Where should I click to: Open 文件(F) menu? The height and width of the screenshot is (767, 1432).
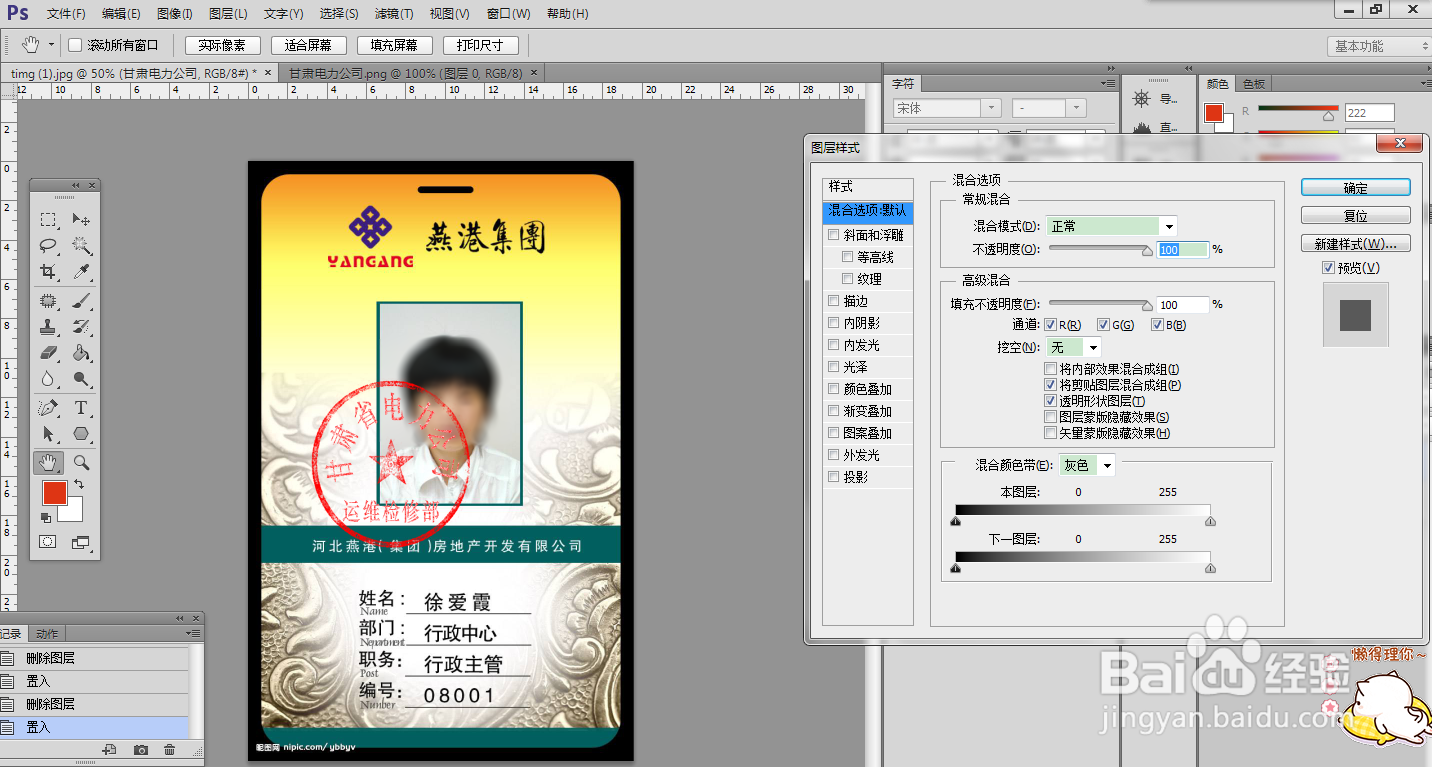66,14
